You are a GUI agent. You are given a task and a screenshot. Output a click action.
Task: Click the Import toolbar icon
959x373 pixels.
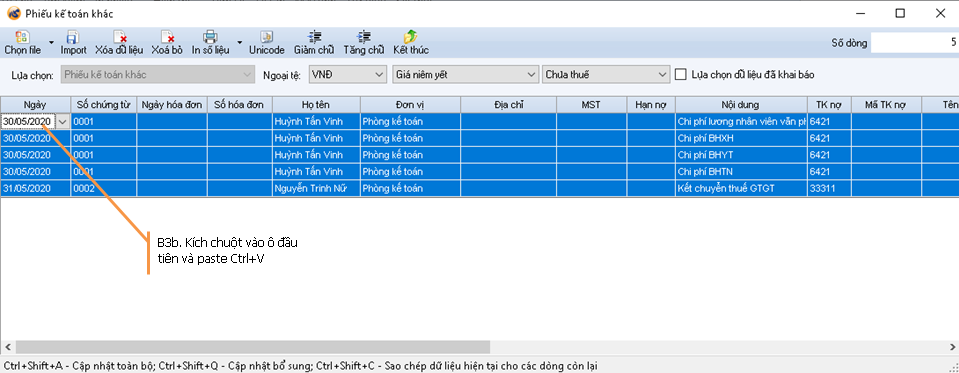[73, 37]
